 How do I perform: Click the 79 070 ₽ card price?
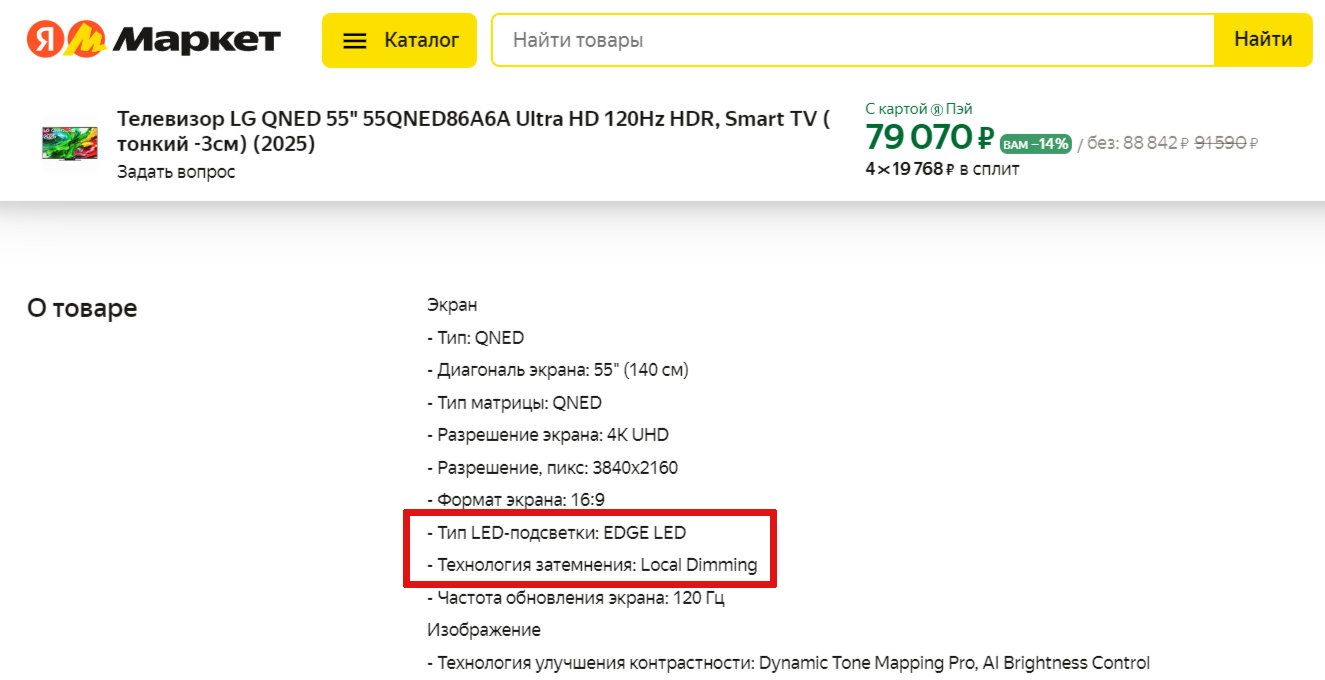click(929, 137)
